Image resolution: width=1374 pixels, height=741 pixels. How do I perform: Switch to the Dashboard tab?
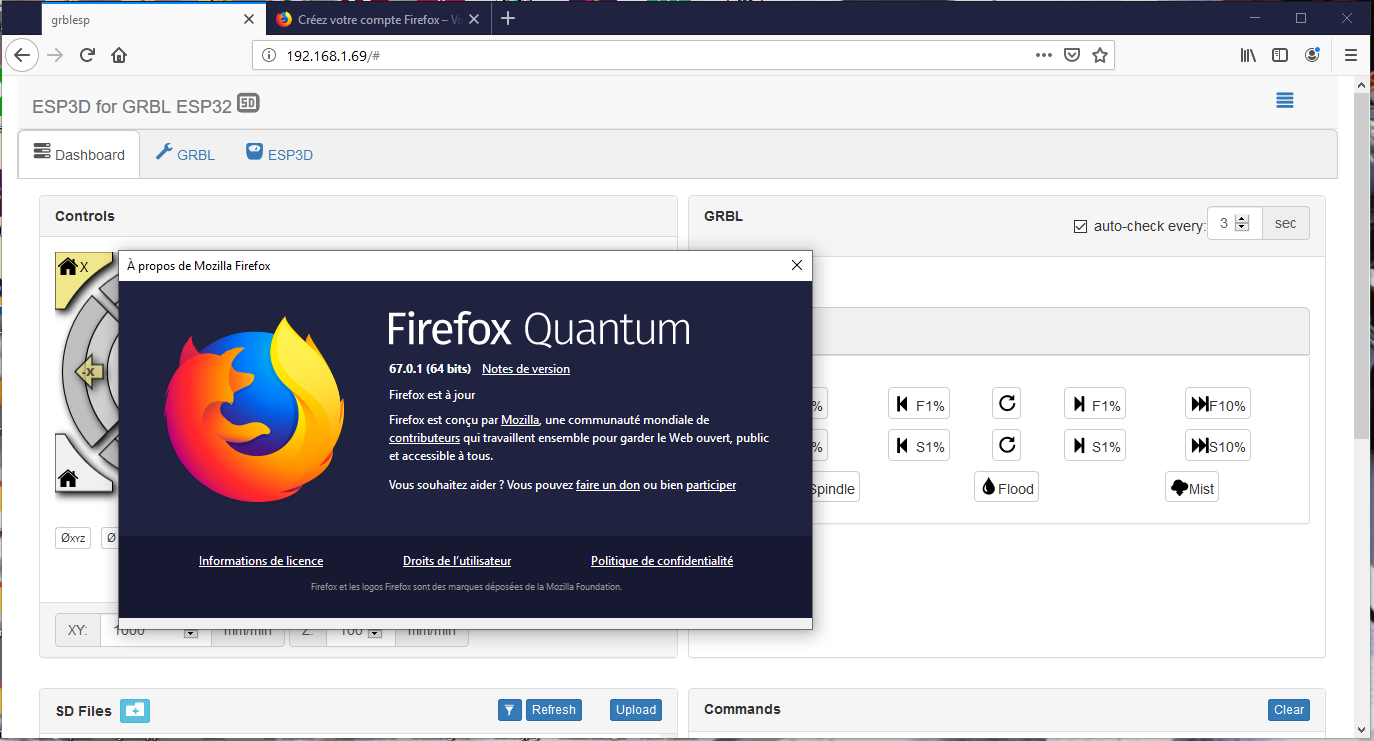coord(79,154)
